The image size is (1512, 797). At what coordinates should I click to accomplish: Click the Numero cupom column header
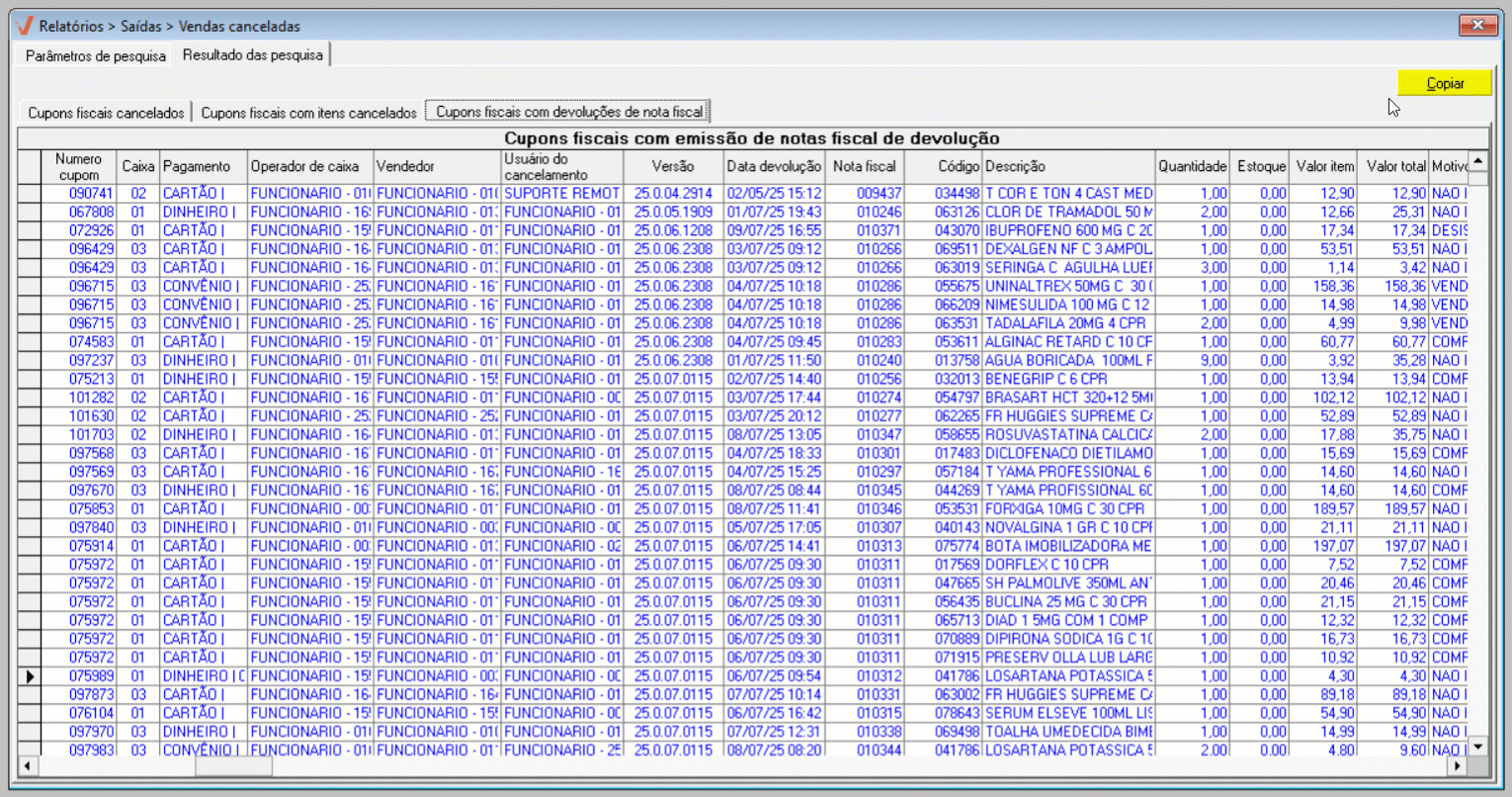[x=78, y=166]
